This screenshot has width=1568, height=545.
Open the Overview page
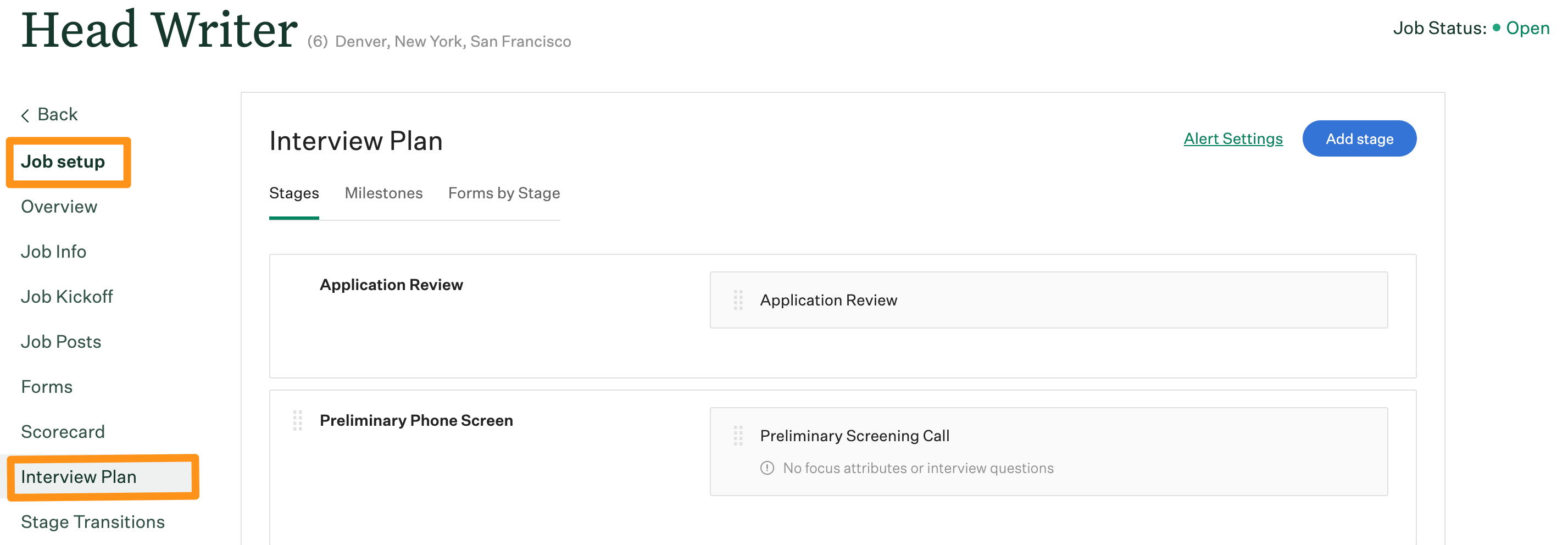coord(58,207)
